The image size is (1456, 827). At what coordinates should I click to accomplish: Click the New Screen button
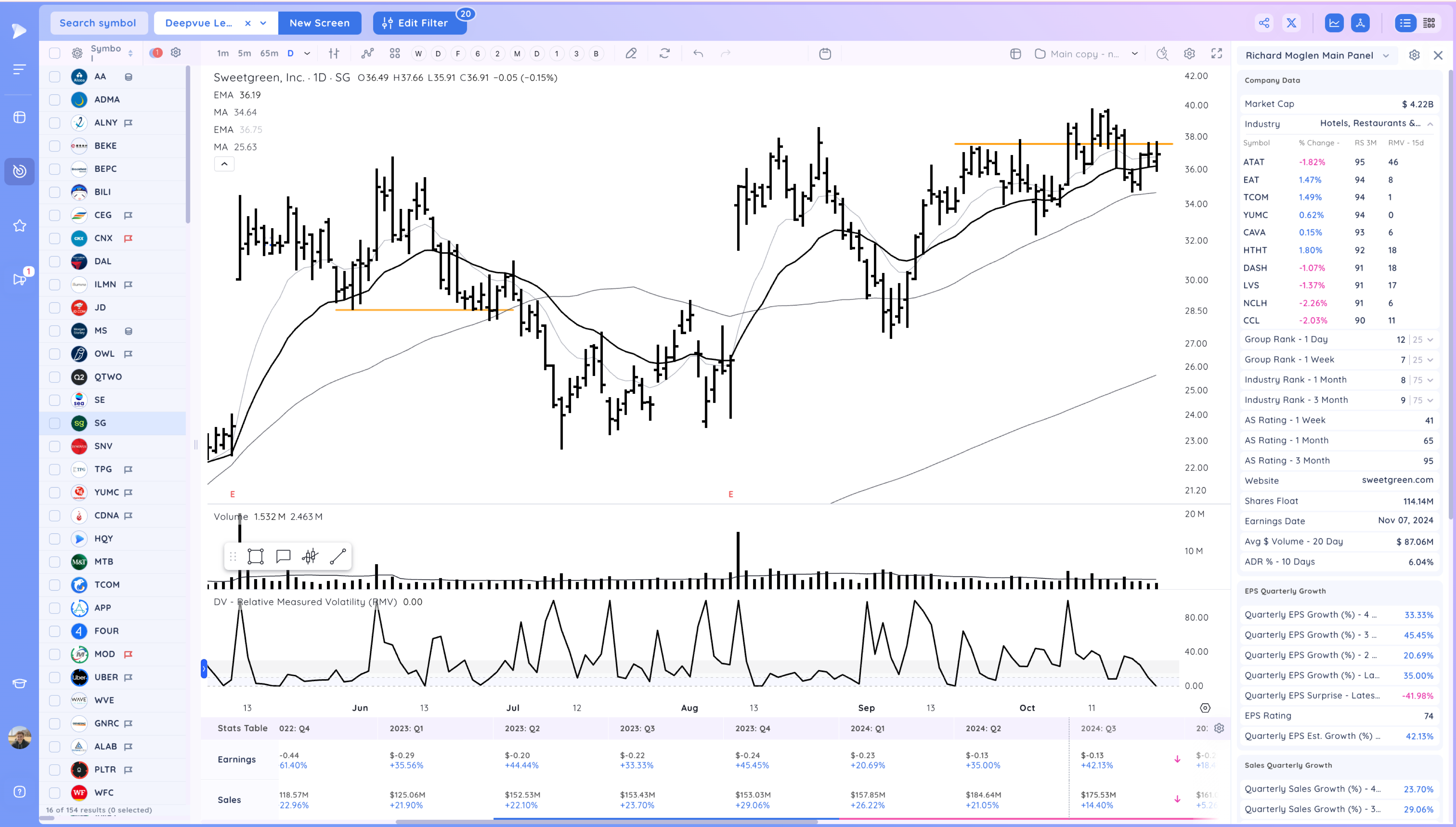coord(320,23)
